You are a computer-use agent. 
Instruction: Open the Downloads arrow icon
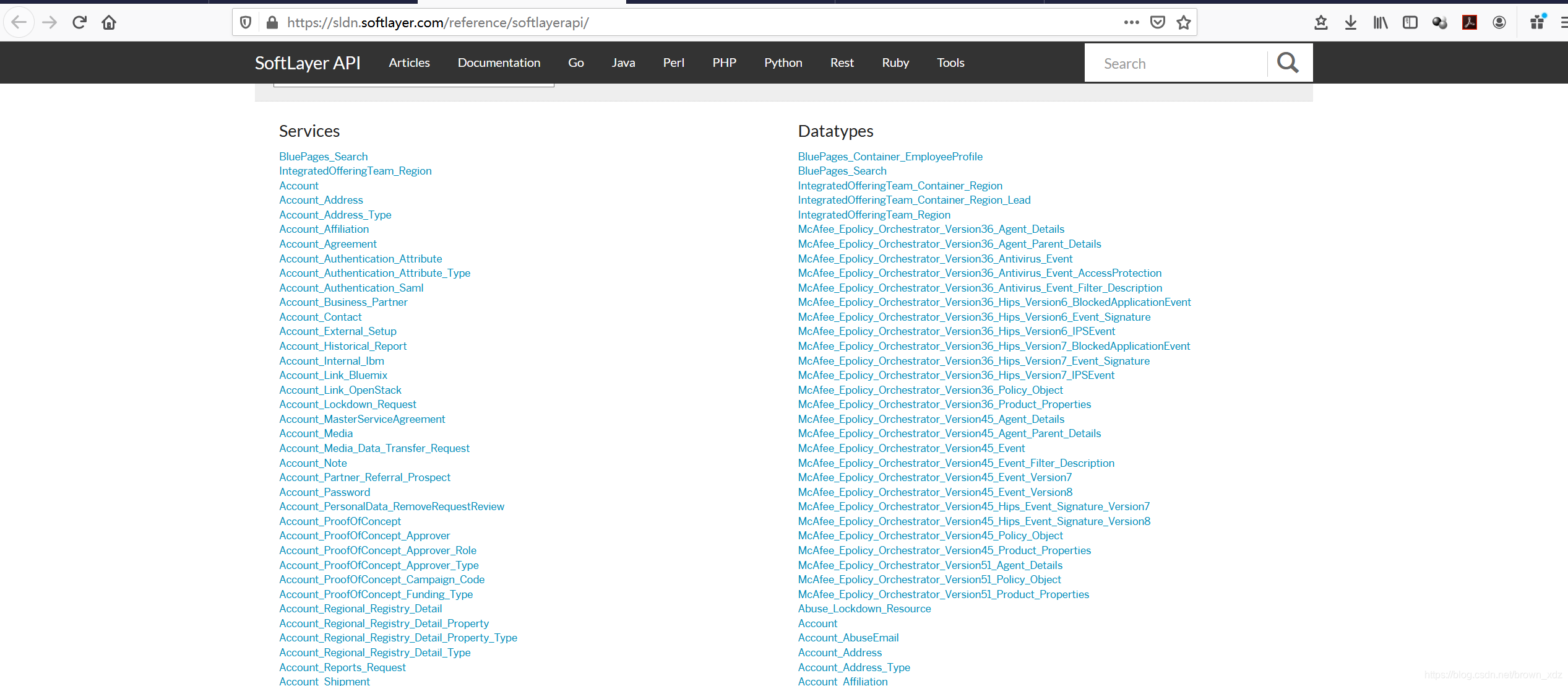[1351, 23]
